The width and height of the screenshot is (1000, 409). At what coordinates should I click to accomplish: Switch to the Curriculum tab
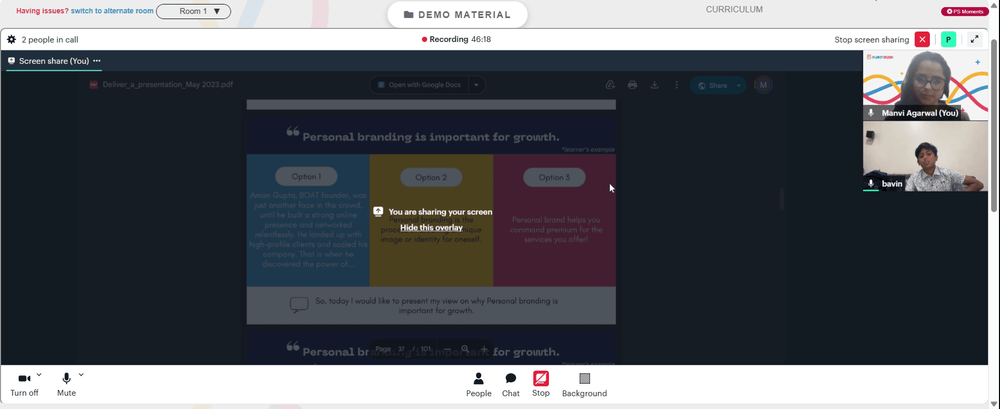click(x=734, y=10)
